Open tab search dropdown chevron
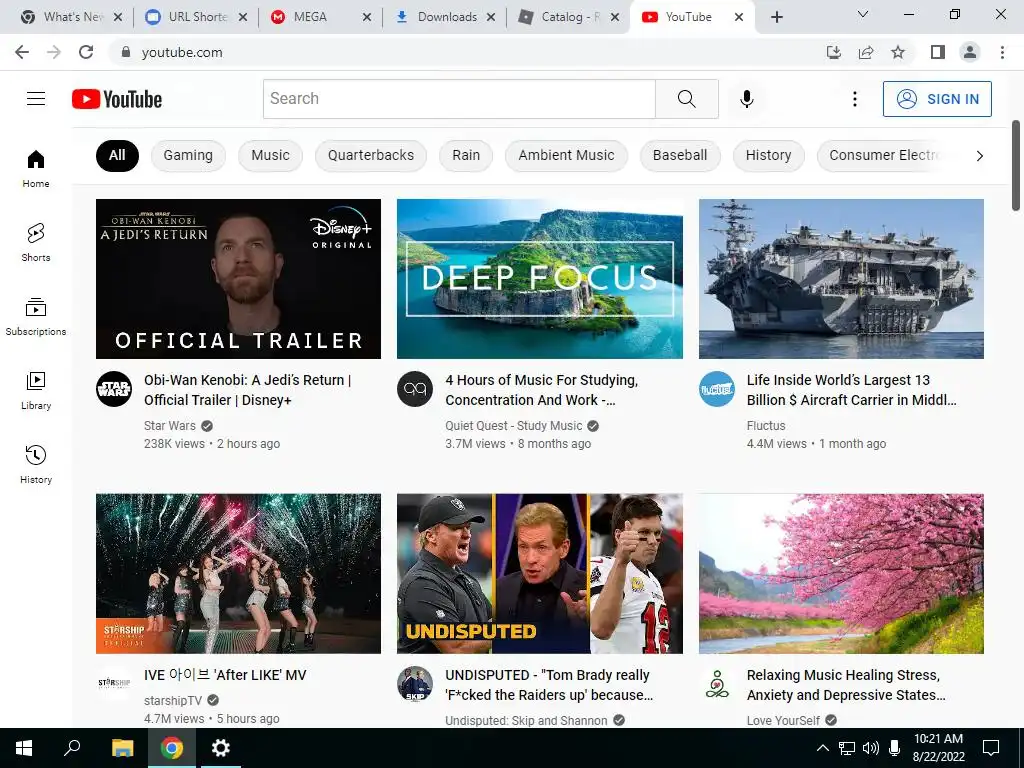The image size is (1024, 768). 863,14
